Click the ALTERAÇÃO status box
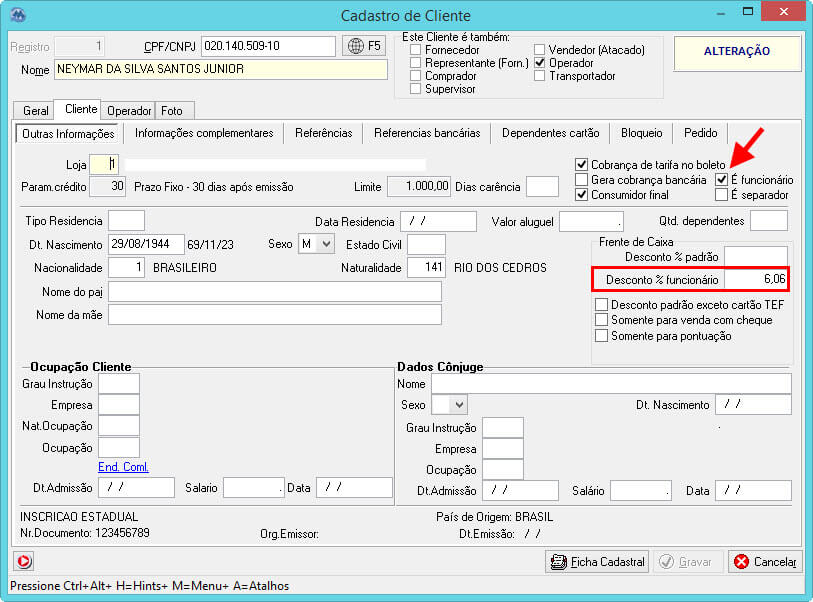The image size is (813, 602). 737,52
